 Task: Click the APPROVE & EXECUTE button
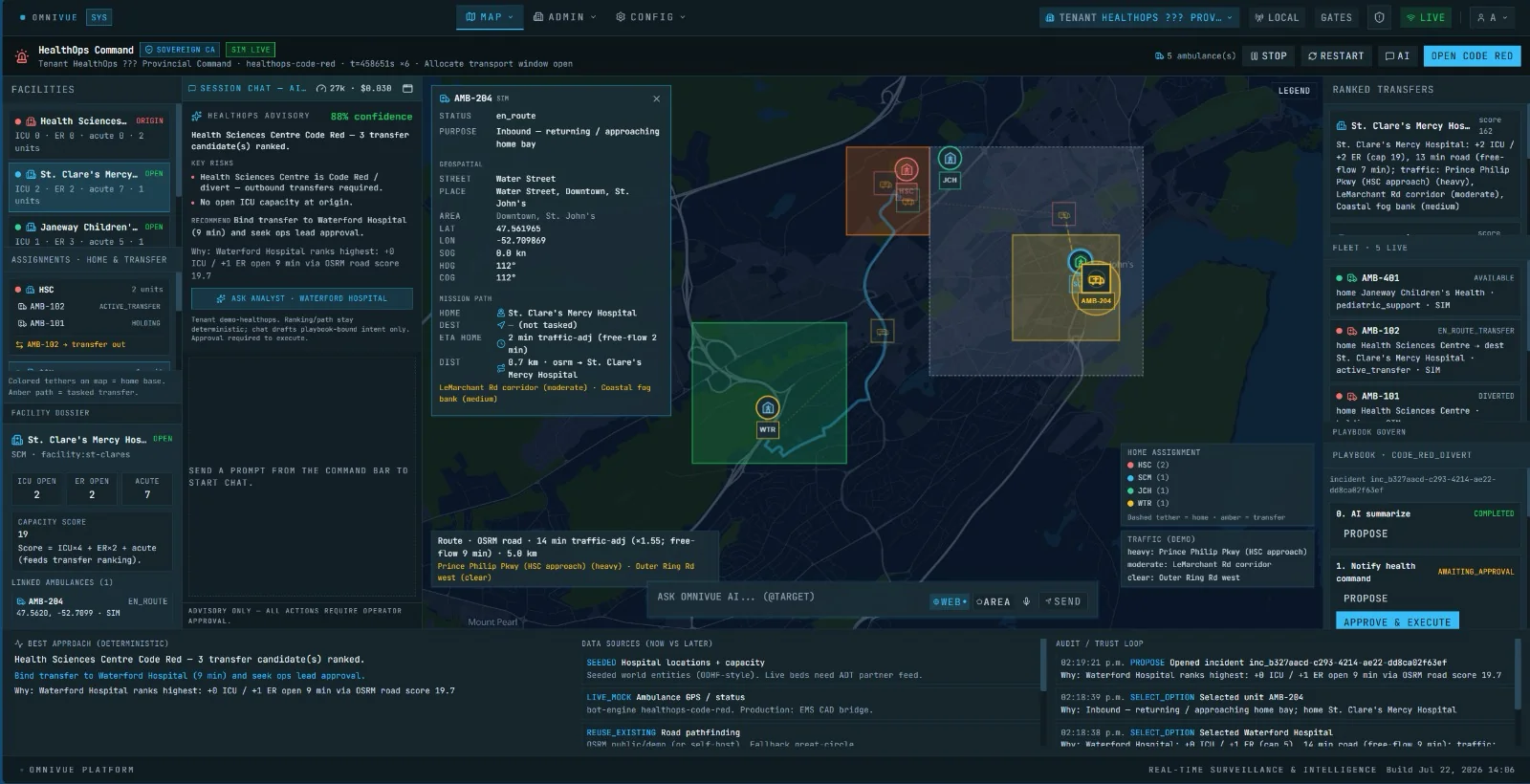pyautogui.click(x=1397, y=621)
